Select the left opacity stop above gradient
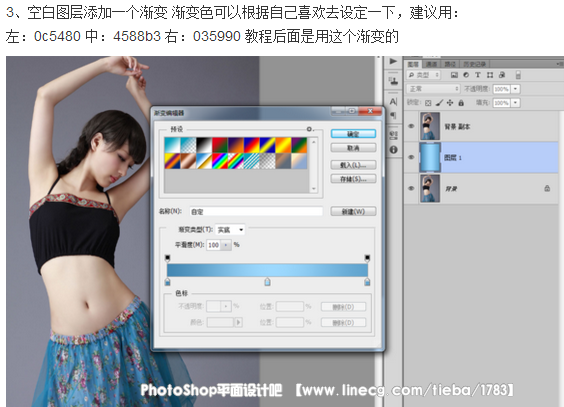Screen dimensions: 564x407 (x=168, y=258)
